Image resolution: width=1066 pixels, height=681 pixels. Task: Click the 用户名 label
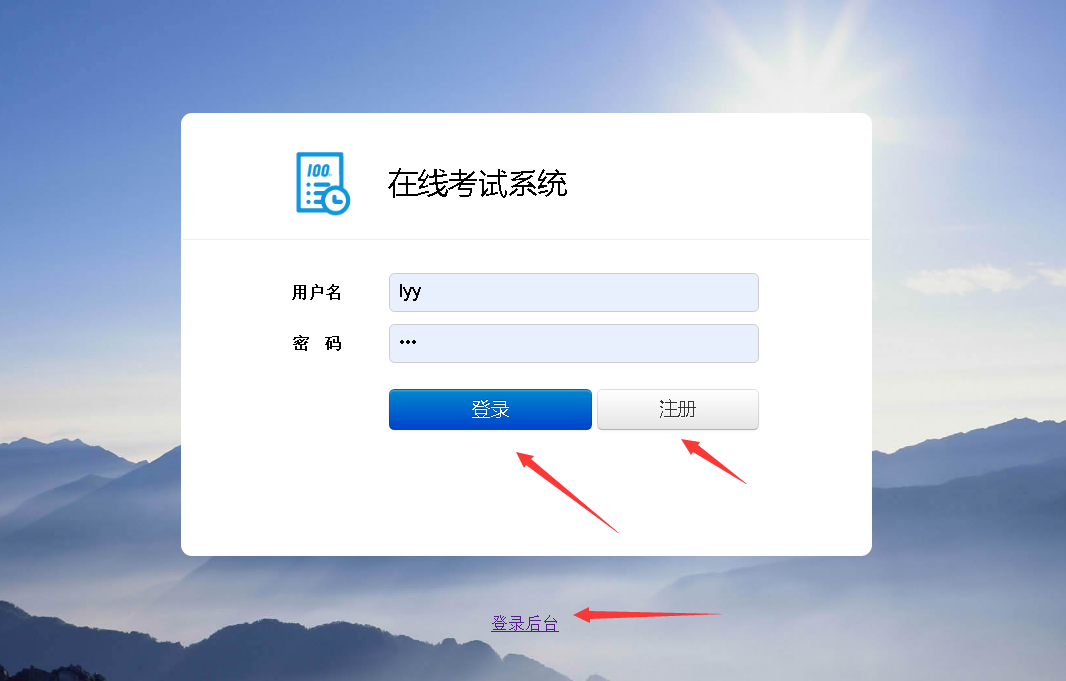point(316,292)
